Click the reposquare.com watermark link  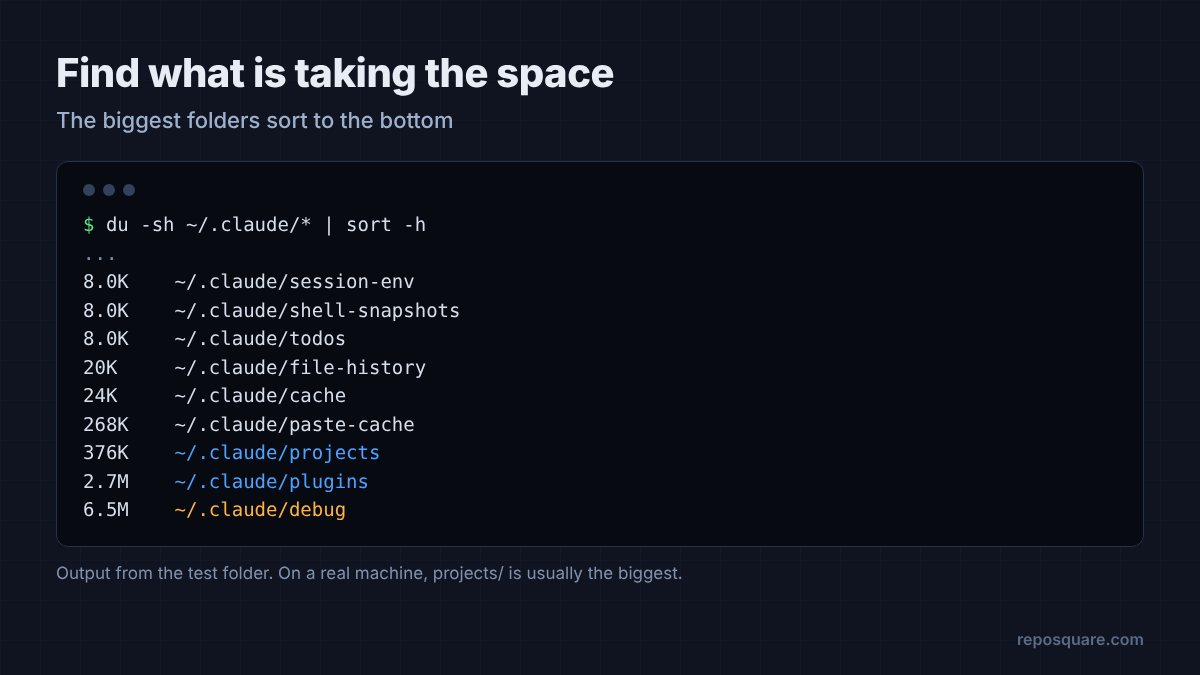pyautogui.click(x=1080, y=640)
